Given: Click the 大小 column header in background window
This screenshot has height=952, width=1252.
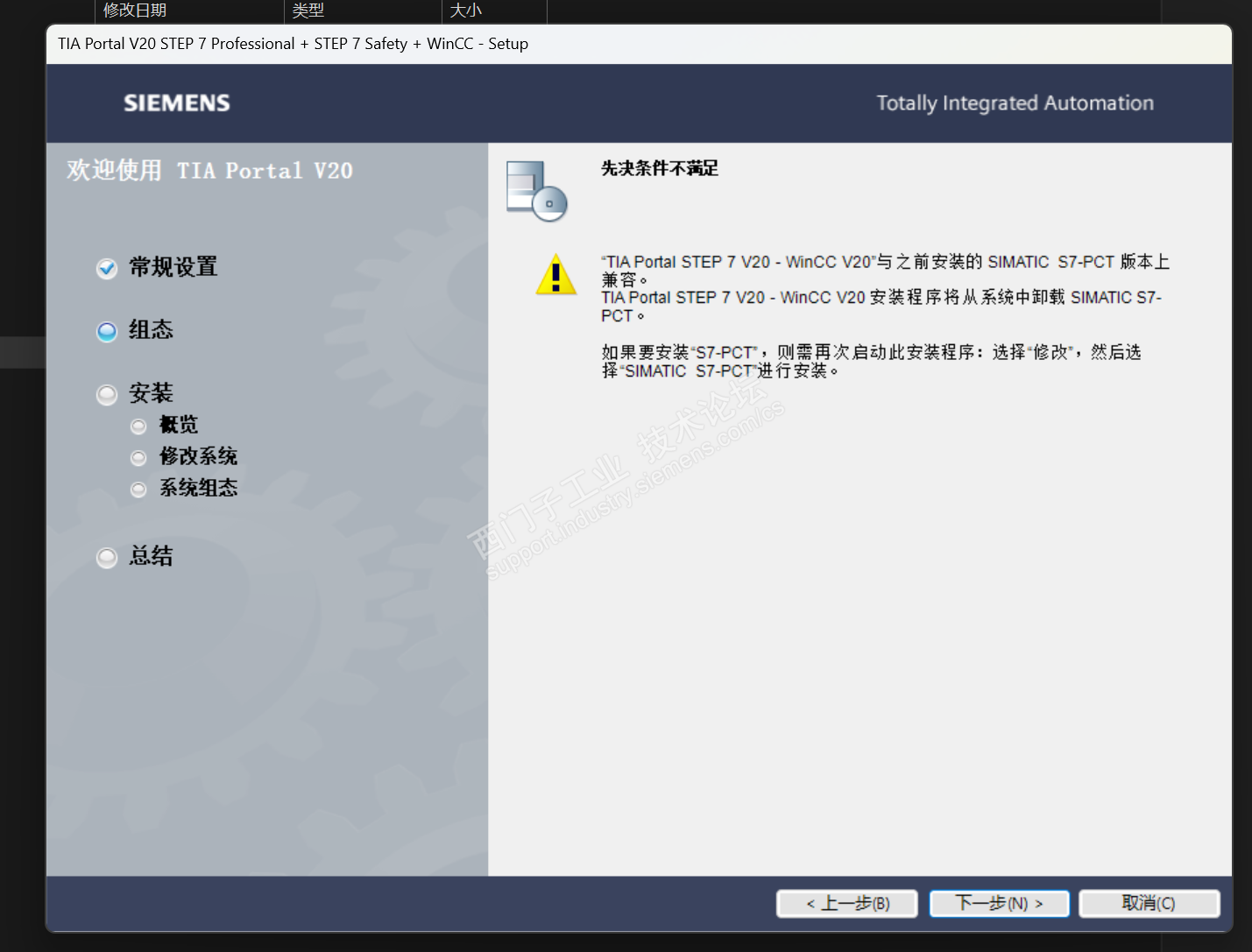Looking at the screenshot, I should tap(466, 11).
